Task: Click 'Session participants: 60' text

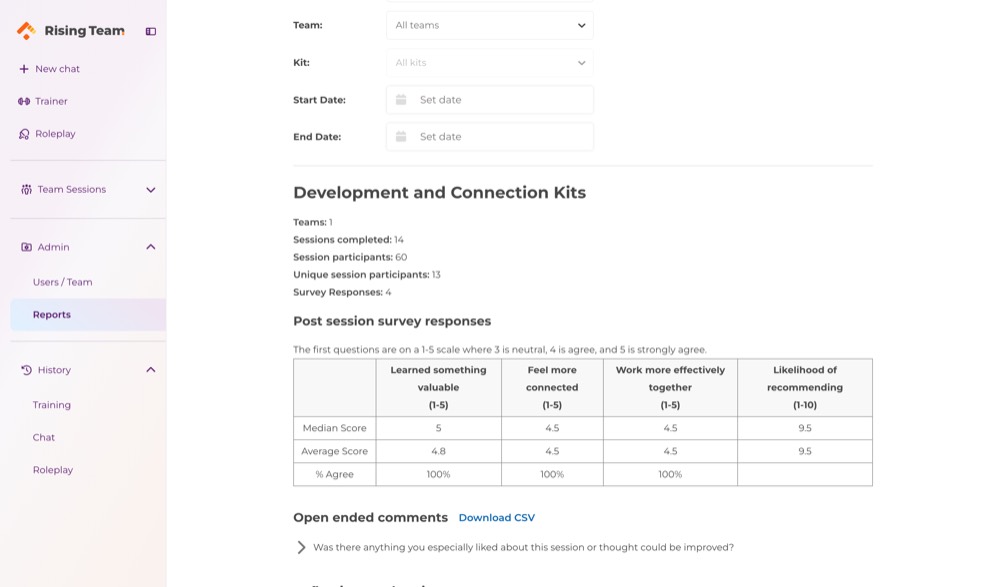Action: 350,257
